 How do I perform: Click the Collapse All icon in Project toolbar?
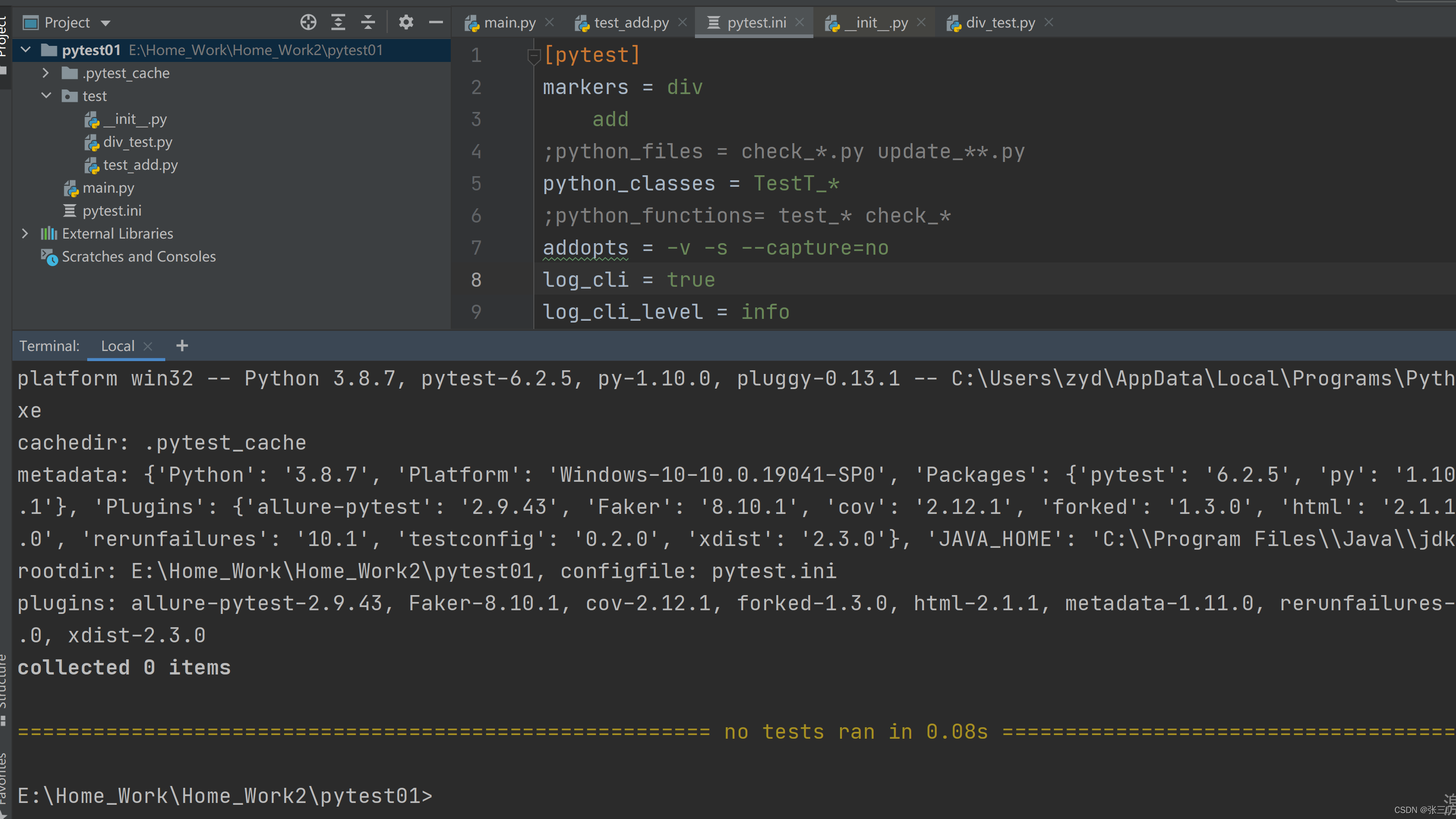click(368, 22)
